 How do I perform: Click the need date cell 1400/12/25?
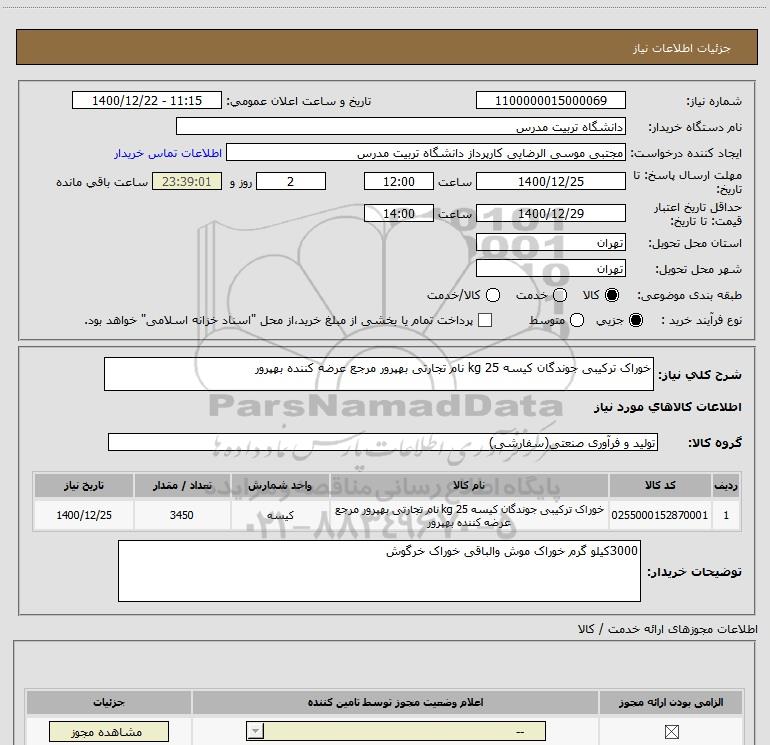83,515
